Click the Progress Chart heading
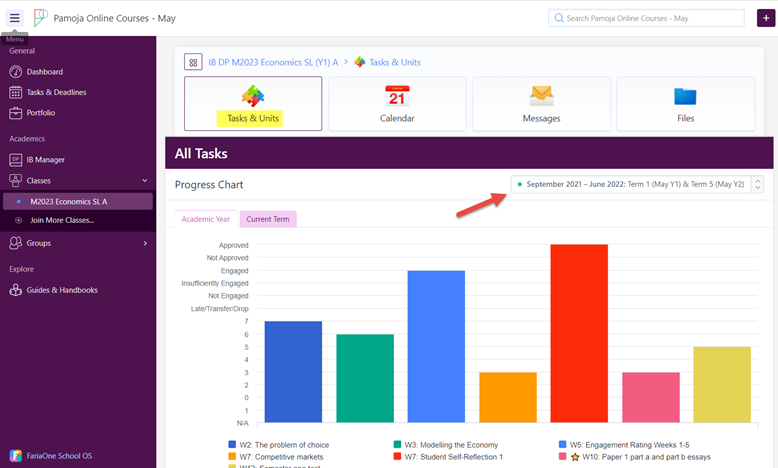This screenshot has height=468, width=778. (x=209, y=185)
